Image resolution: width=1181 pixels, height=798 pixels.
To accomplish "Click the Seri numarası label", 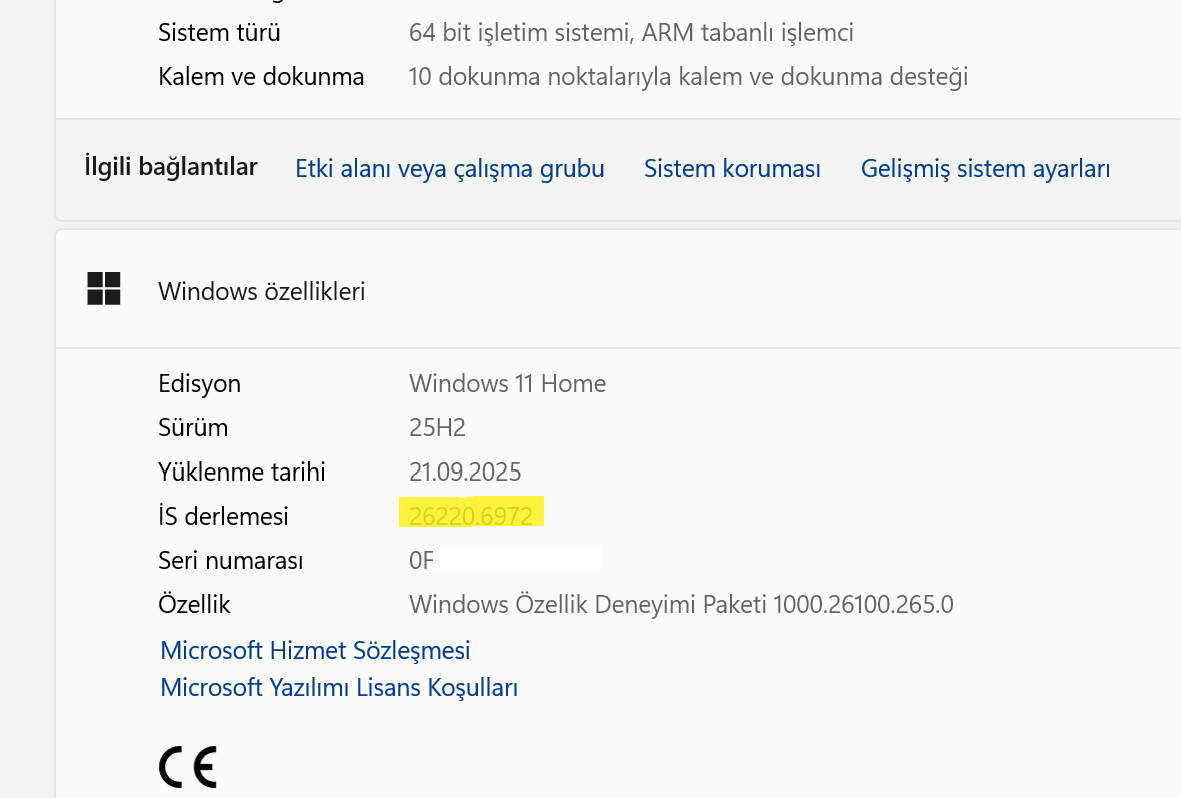I will (230, 560).
